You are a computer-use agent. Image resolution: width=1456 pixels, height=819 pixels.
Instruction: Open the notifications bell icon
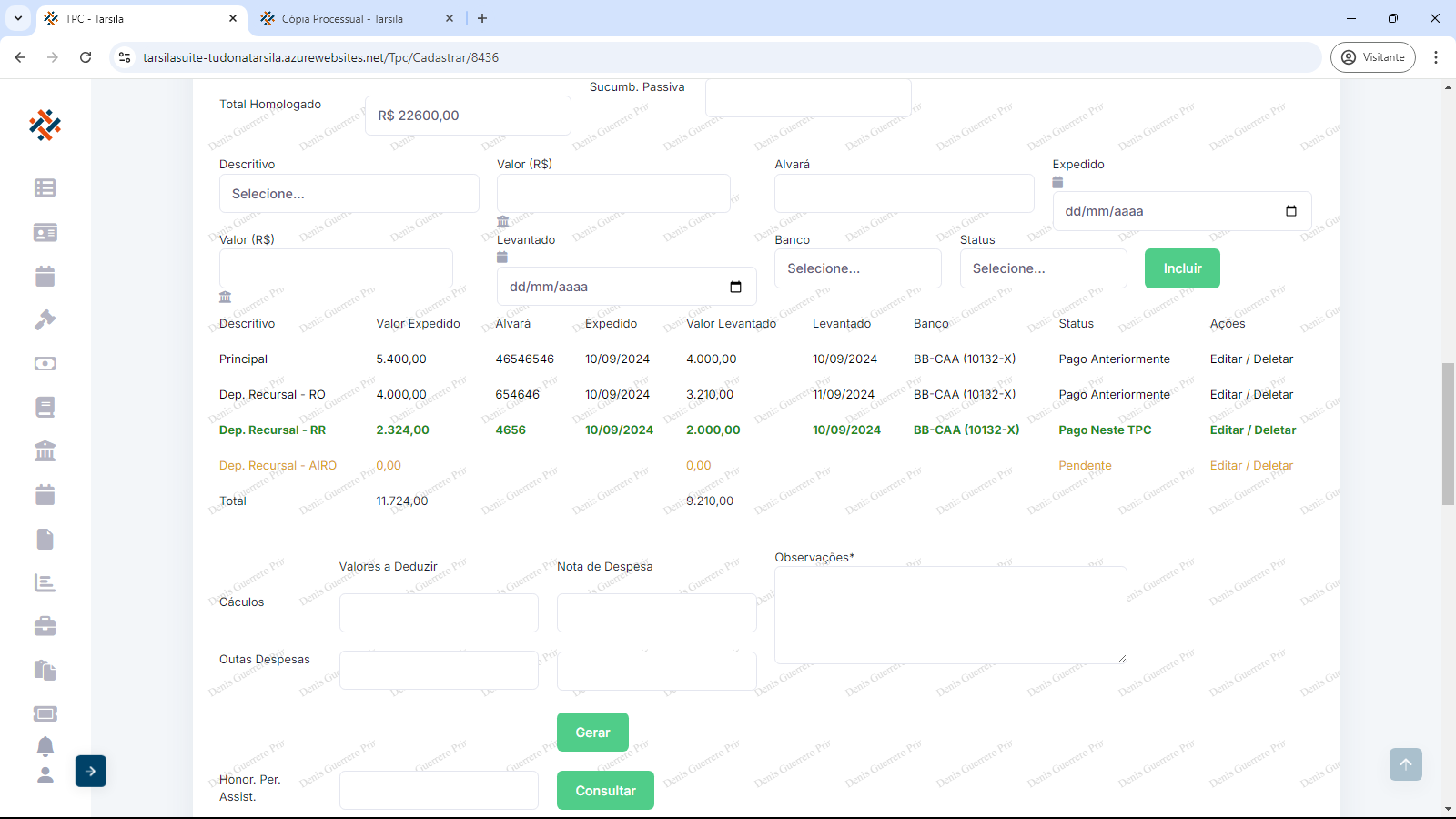click(x=45, y=746)
